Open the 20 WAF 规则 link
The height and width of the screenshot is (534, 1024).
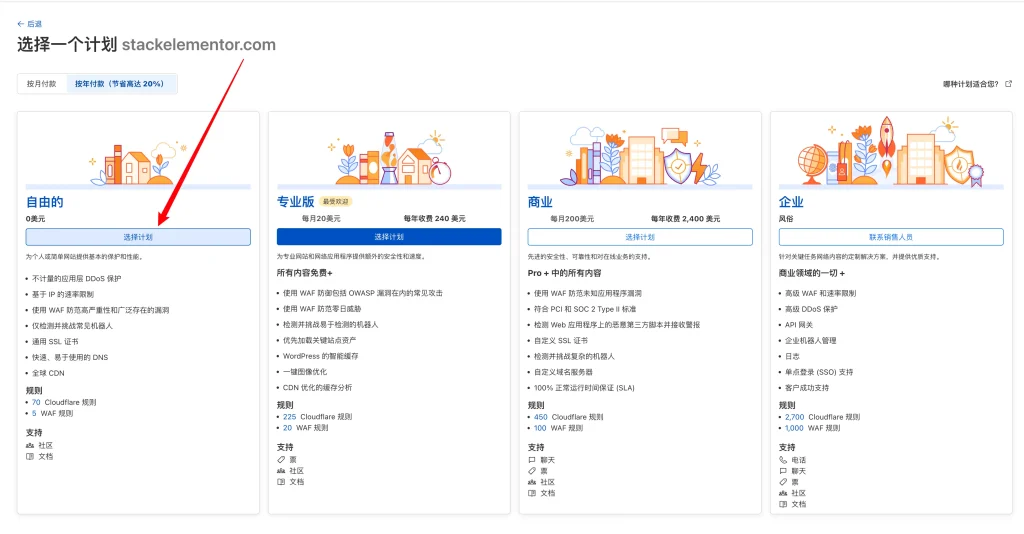306,428
